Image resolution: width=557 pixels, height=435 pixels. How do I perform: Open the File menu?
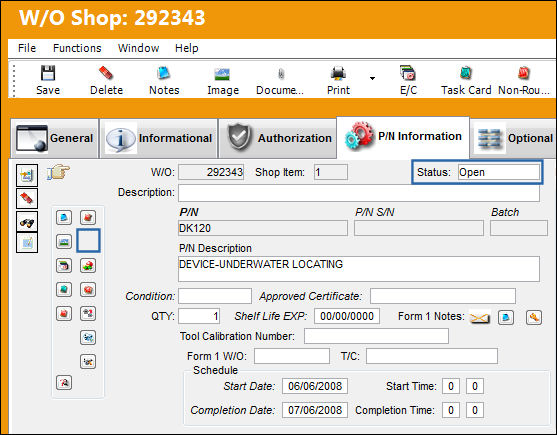click(27, 48)
